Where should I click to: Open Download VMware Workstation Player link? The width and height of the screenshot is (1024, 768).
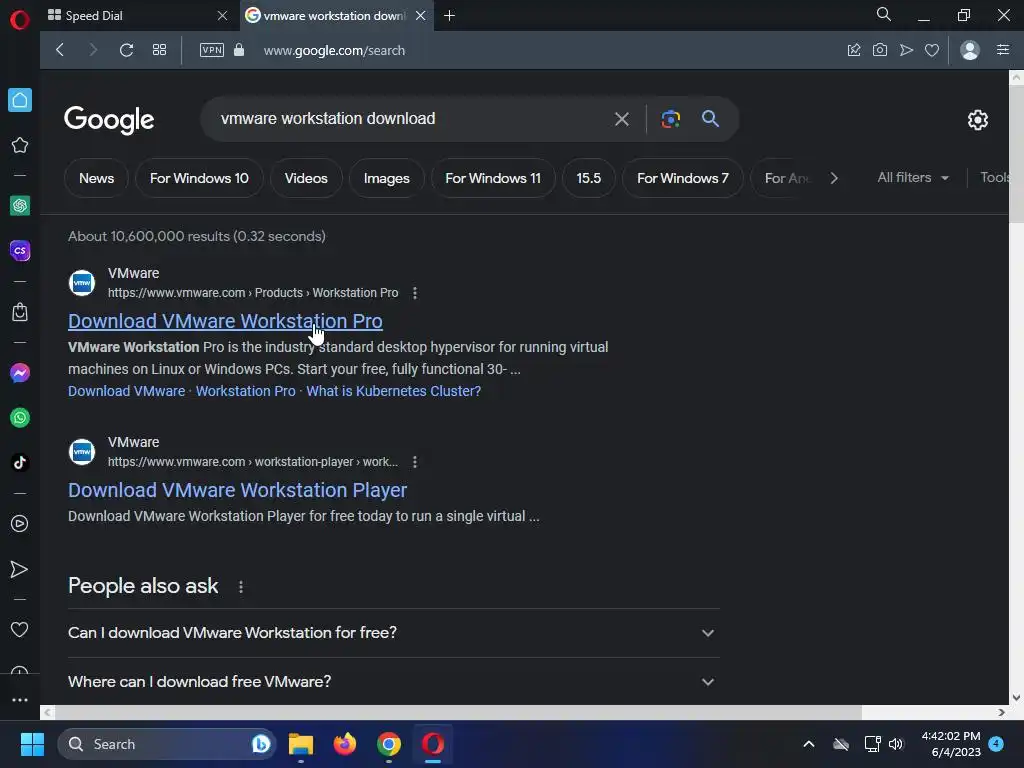[238, 490]
